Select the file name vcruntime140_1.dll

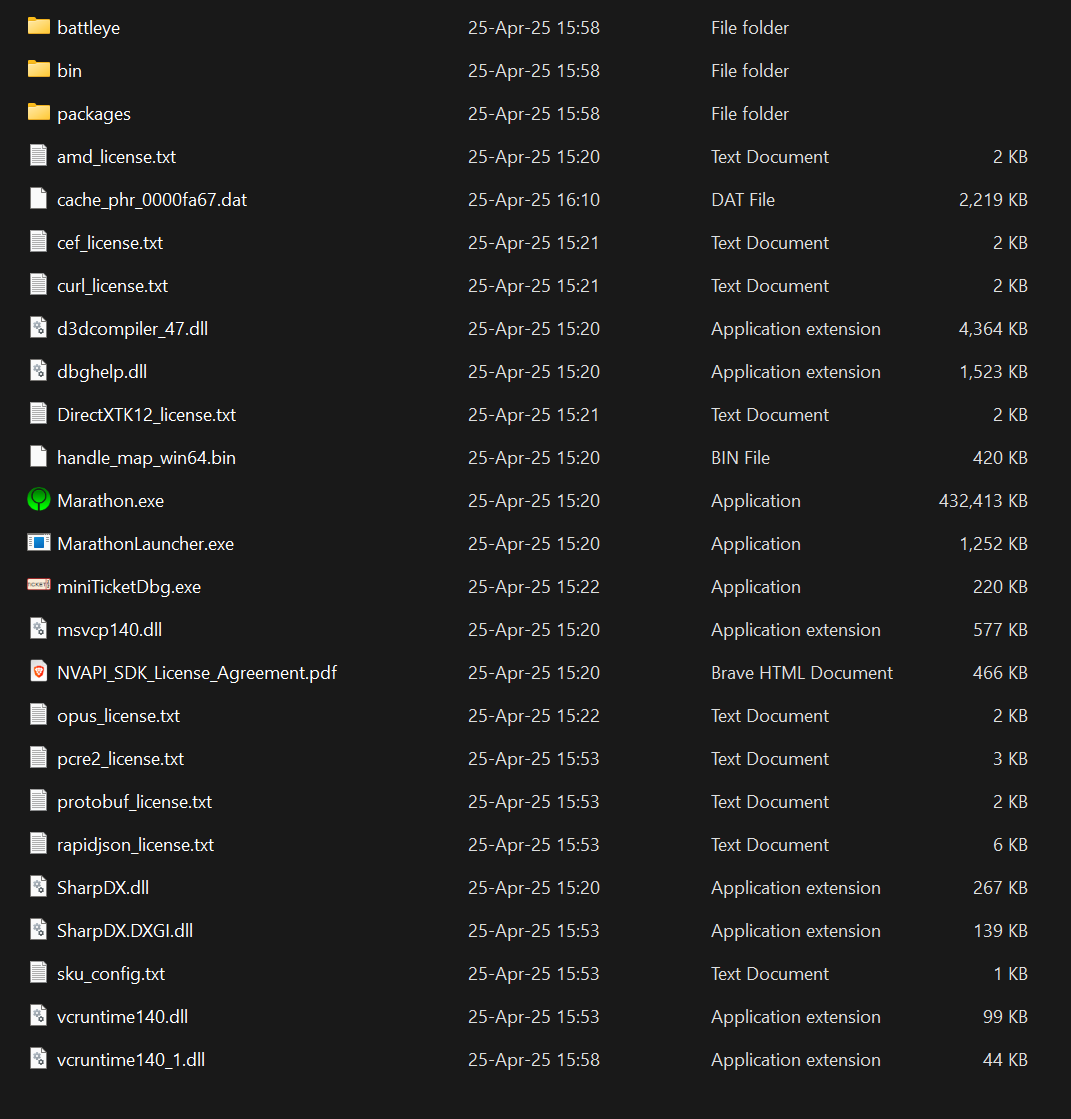click(x=131, y=1060)
